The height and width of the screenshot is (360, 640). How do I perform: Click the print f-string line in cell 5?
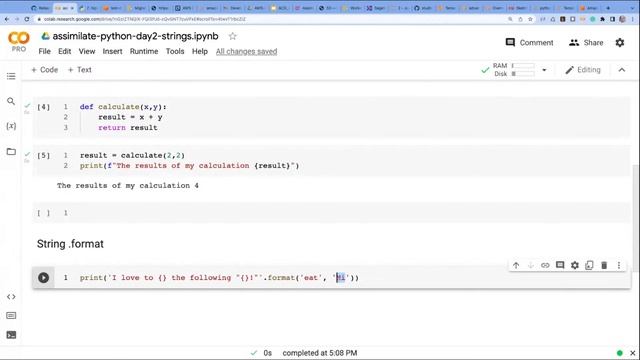point(189,166)
